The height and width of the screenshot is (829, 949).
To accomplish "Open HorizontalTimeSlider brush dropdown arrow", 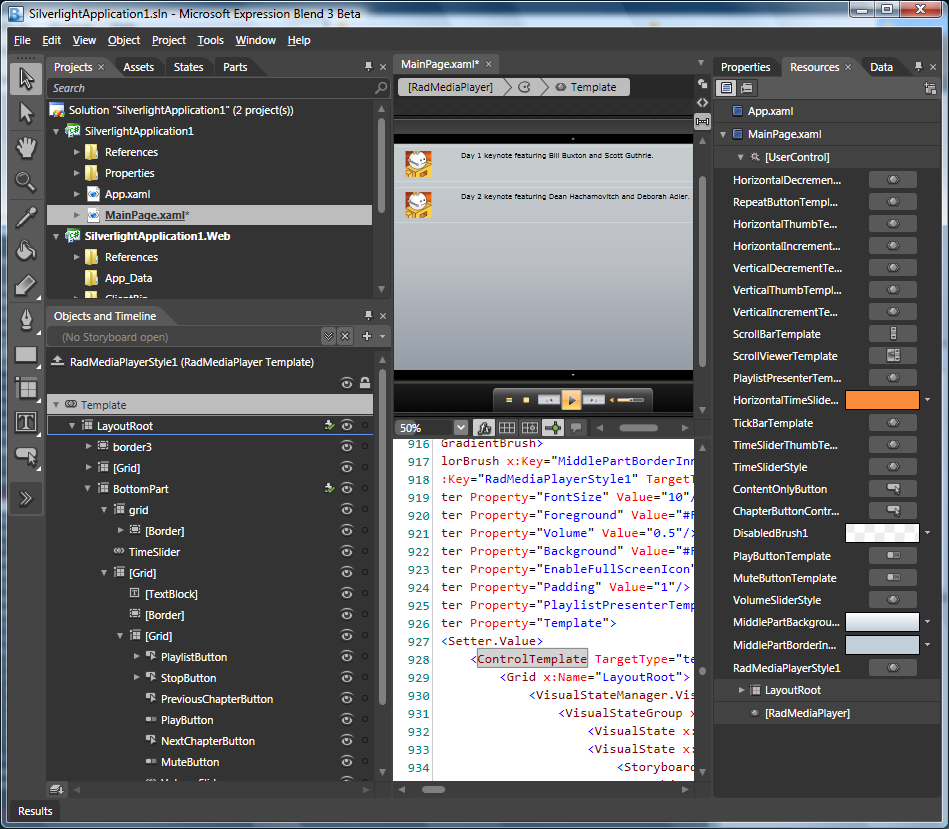I will click(x=927, y=400).
